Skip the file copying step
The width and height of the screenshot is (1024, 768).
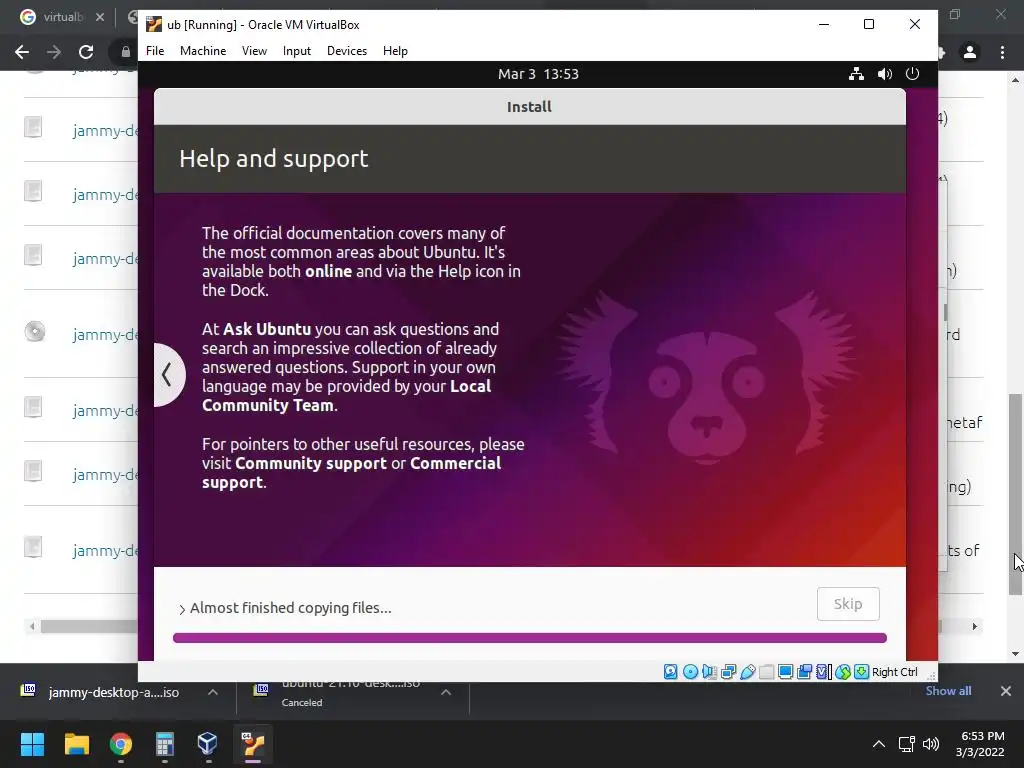point(848,604)
